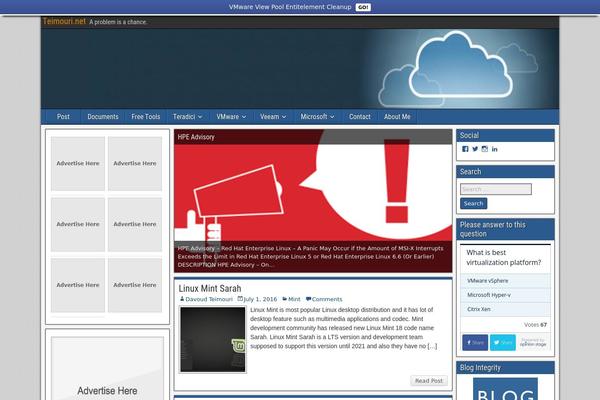600x400 pixels.
Task: Click the large Advertise Here banner
Action: pyautogui.click(x=108, y=368)
